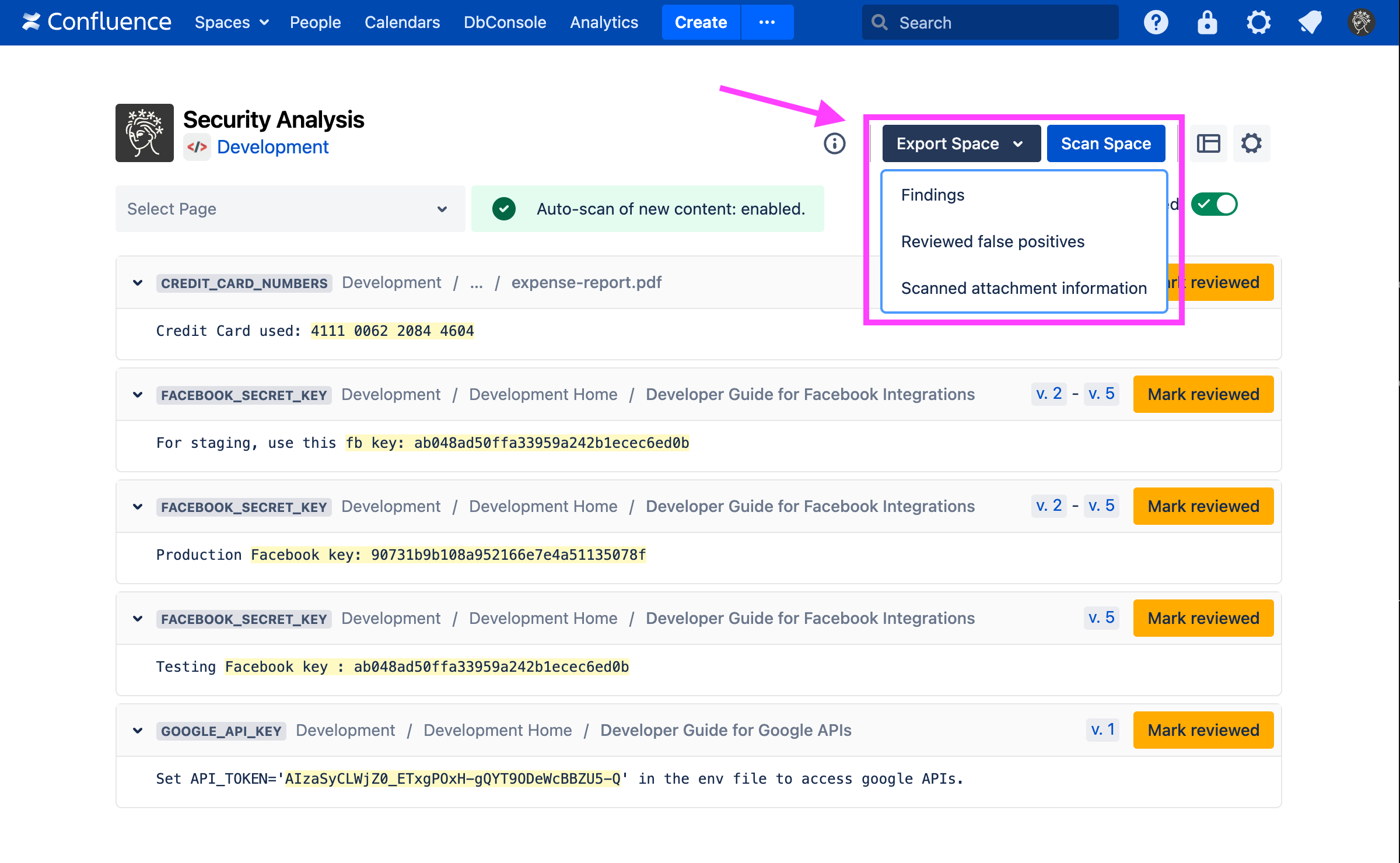Click the Scan Space button
Screen dimensions: 1400x863
coord(1105,143)
